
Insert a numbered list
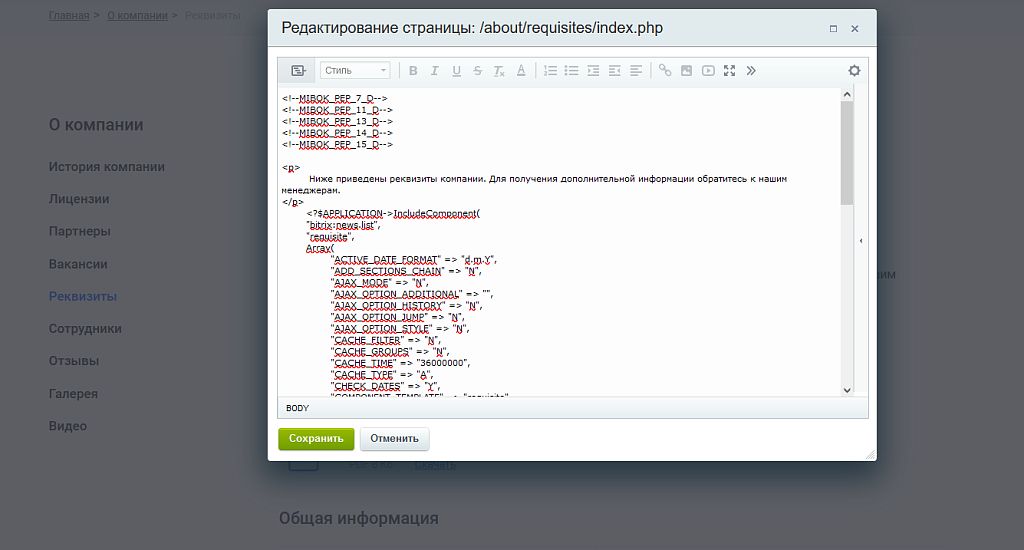coord(550,71)
